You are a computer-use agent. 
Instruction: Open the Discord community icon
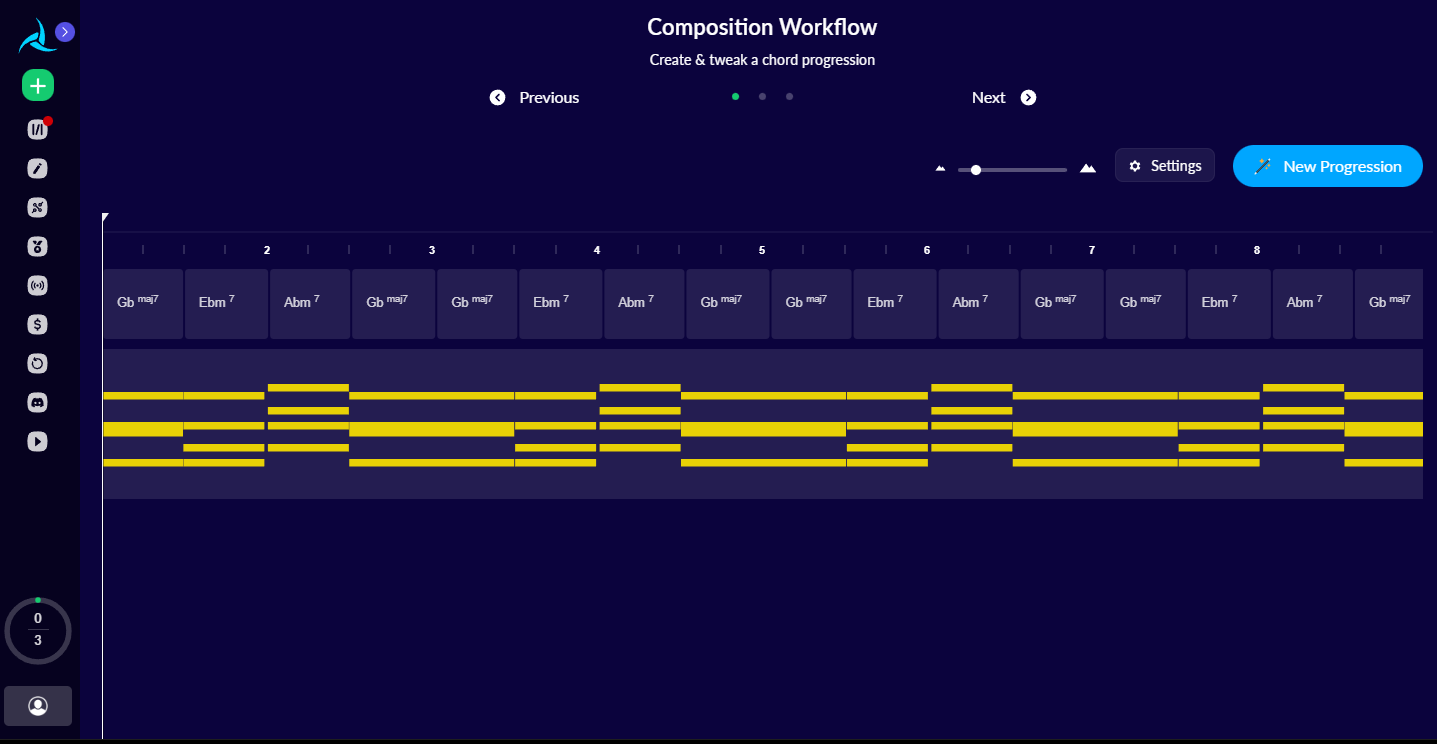[x=37, y=402]
